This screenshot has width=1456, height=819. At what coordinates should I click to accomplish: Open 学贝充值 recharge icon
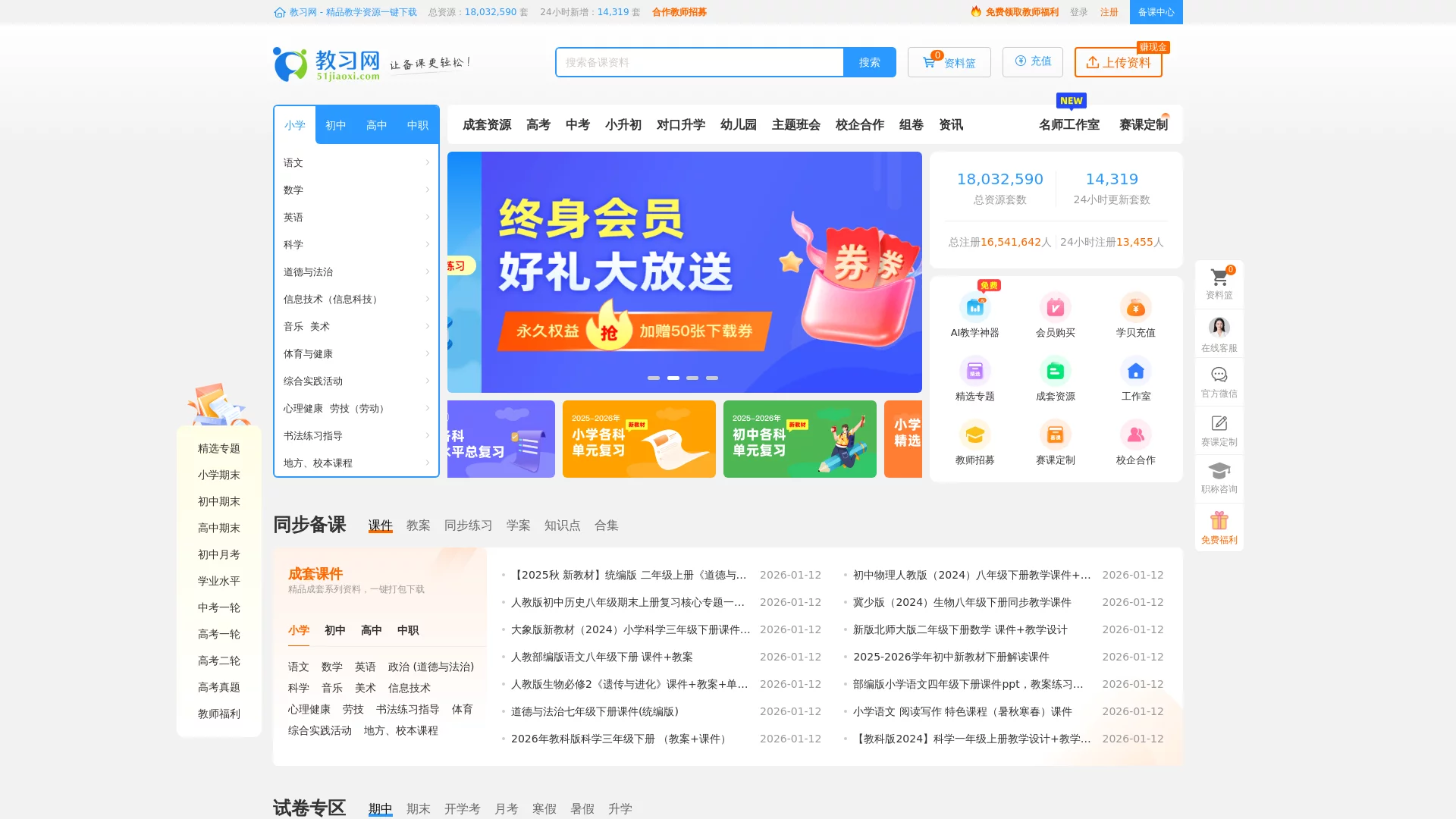1135,309
